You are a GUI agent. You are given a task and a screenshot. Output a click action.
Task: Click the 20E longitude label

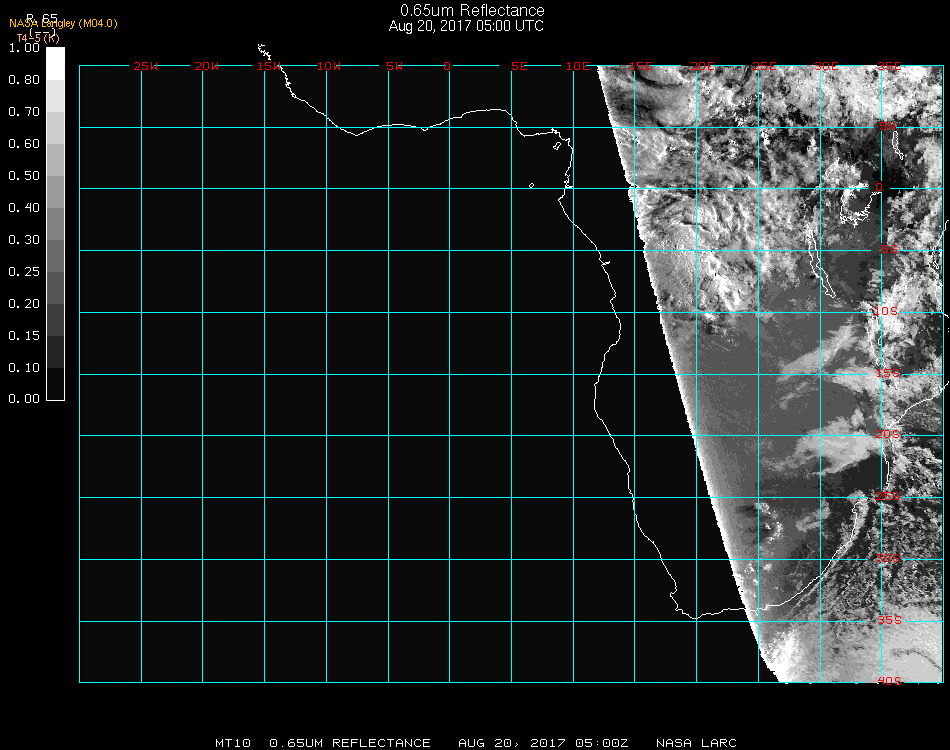click(x=702, y=66)
